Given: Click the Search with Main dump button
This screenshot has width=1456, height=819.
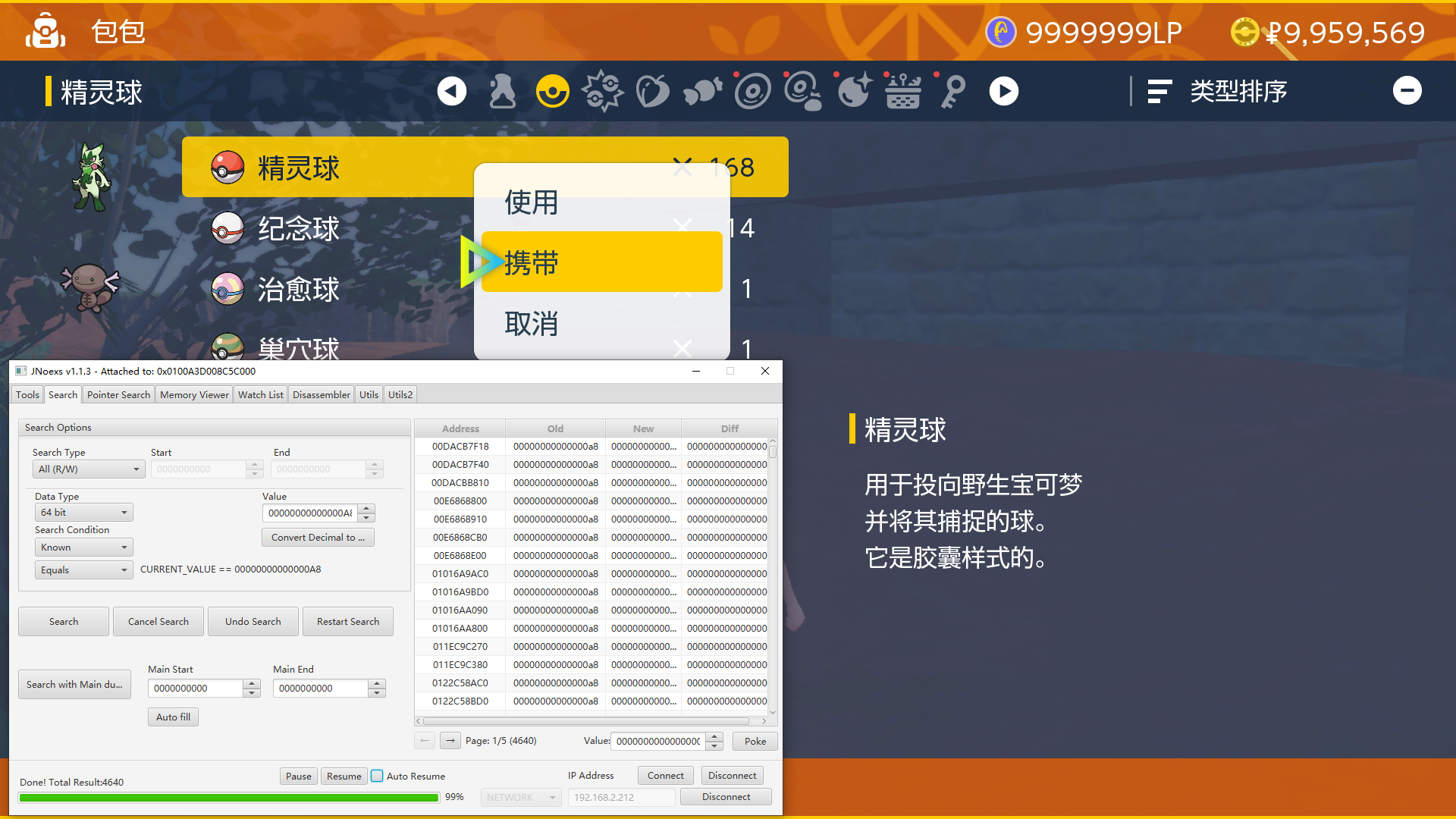Looking at the screenshot, I should pos(74,685).
